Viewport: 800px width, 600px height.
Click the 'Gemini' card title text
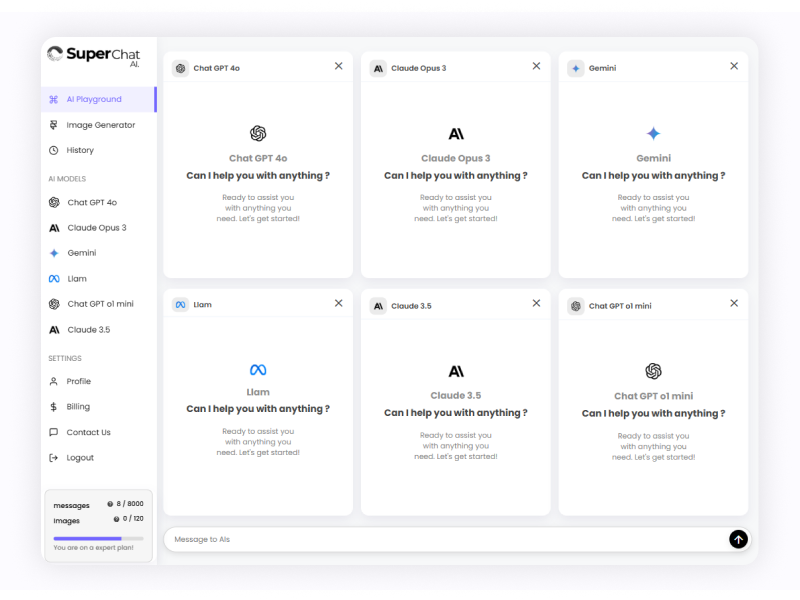click(x=654, y=158)
